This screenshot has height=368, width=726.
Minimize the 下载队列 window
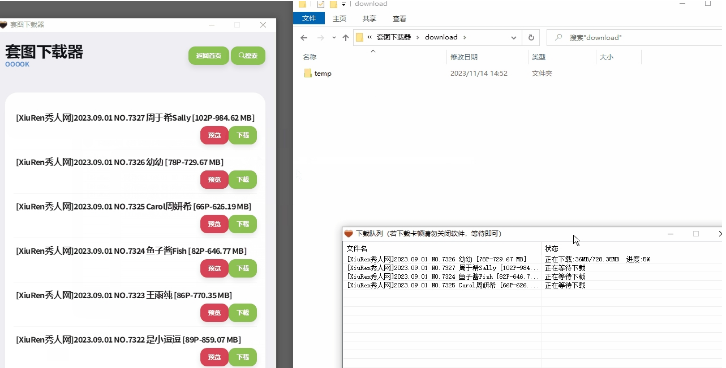[x=670, y=234]
